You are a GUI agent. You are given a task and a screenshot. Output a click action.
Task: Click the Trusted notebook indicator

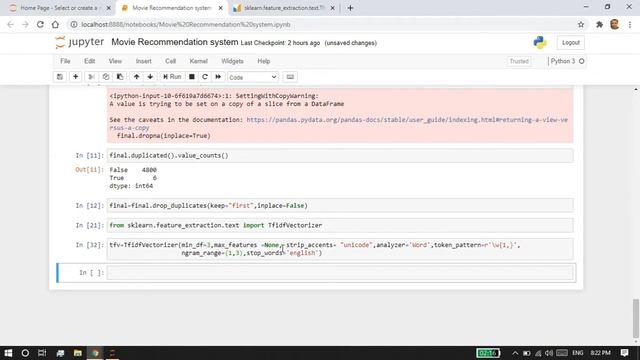pyautogui.click(x=519, y=61)
